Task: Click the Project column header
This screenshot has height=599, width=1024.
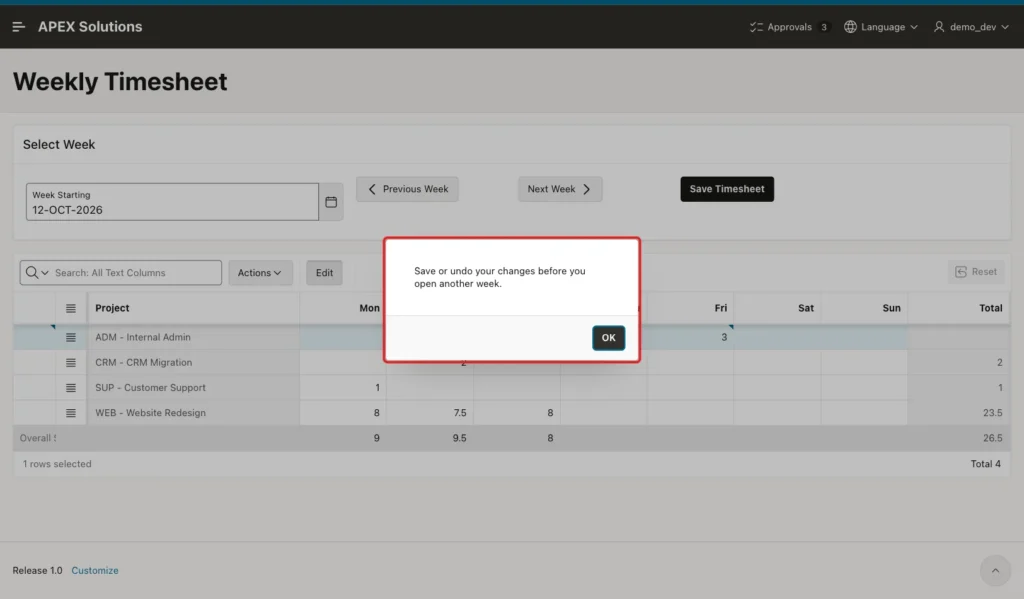Action: point(193,308)
